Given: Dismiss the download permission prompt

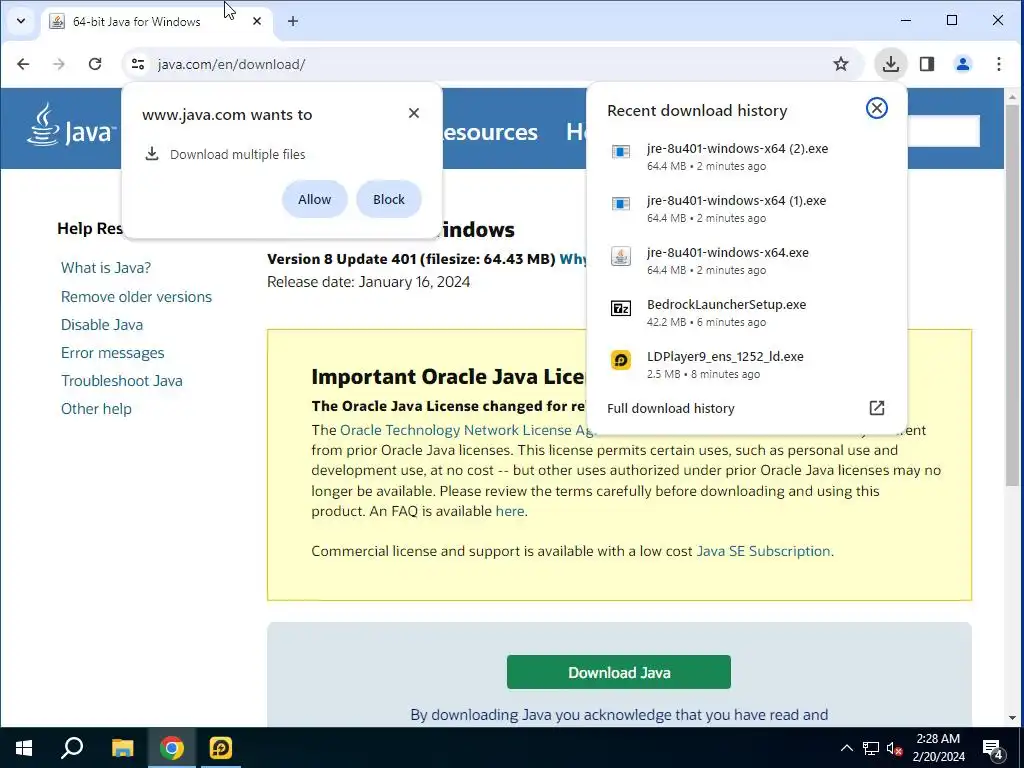Looking at the screenshot, I should pos(413,113).
